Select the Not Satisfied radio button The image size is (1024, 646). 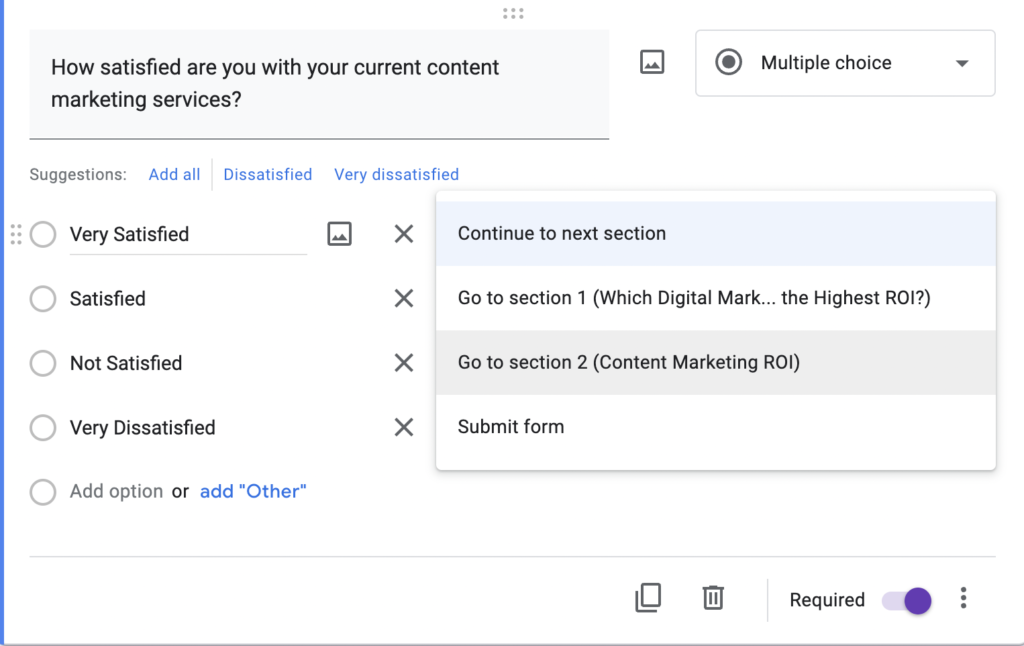click(43, 363)
